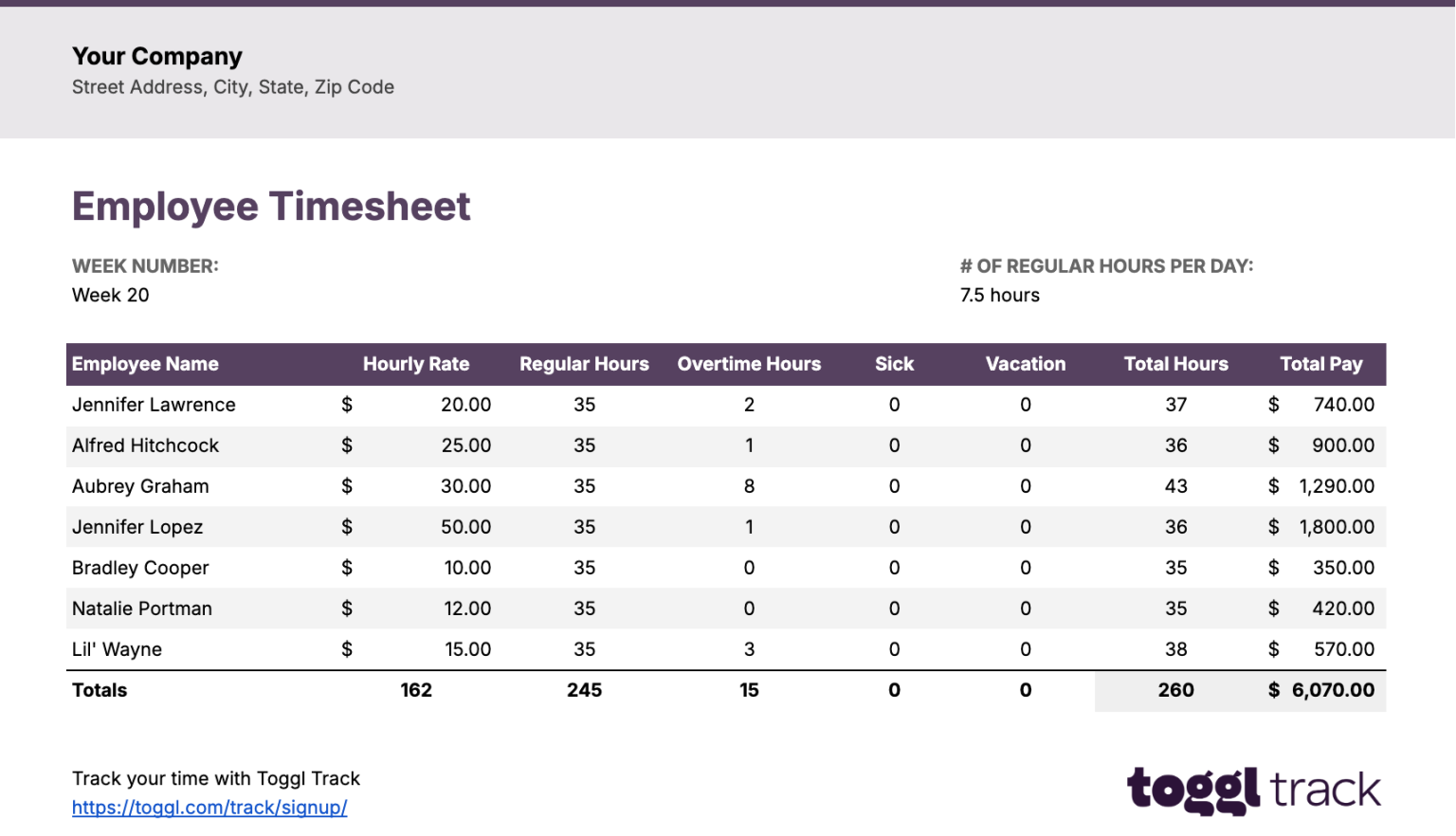Open the Toggl signup link

pyautogui.click(x=209, y=808)
